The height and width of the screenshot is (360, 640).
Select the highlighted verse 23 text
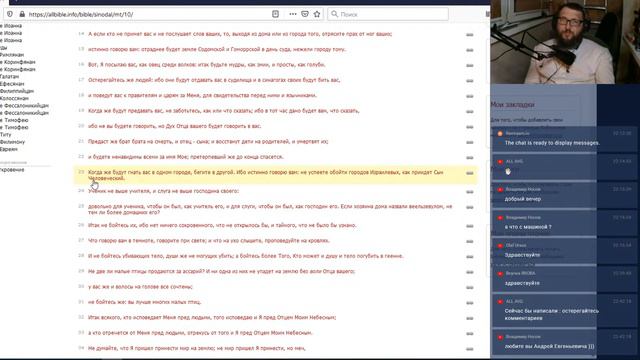265,175
